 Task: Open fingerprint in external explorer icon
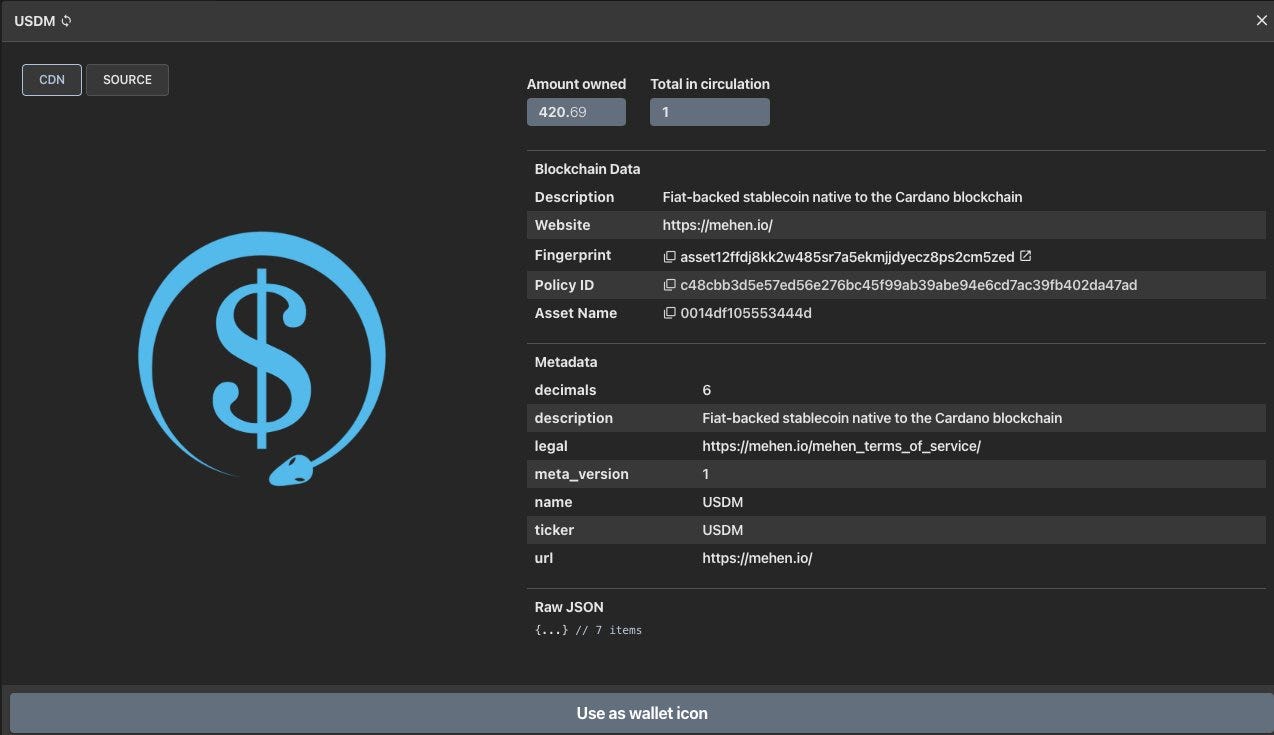click(1025, 256)
